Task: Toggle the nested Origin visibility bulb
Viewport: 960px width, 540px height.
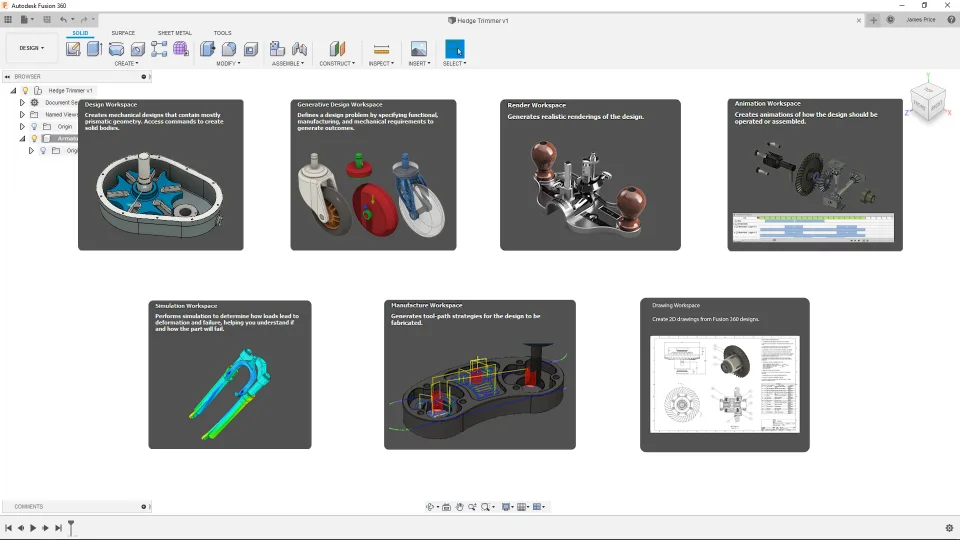Action: 43,151
